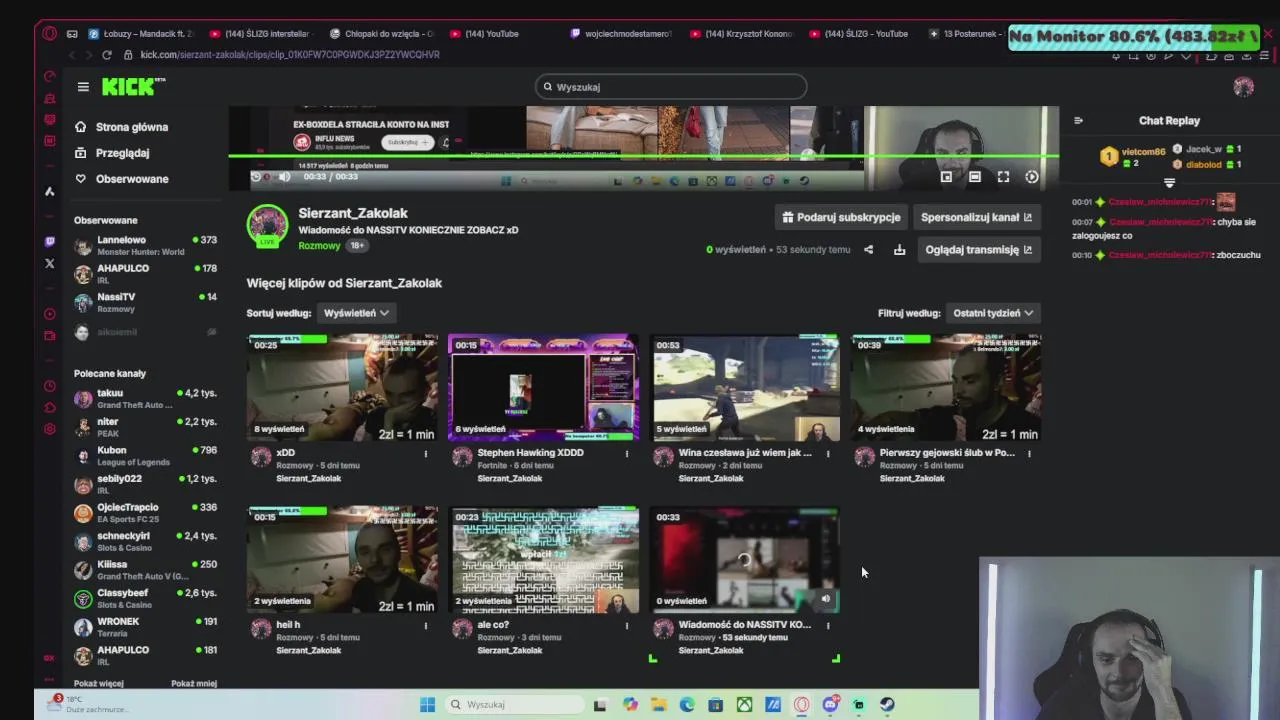Open options menu for Stephen Hawking clip
Viewport: 1280px width, 720px height.
click(x=627, y=454)
